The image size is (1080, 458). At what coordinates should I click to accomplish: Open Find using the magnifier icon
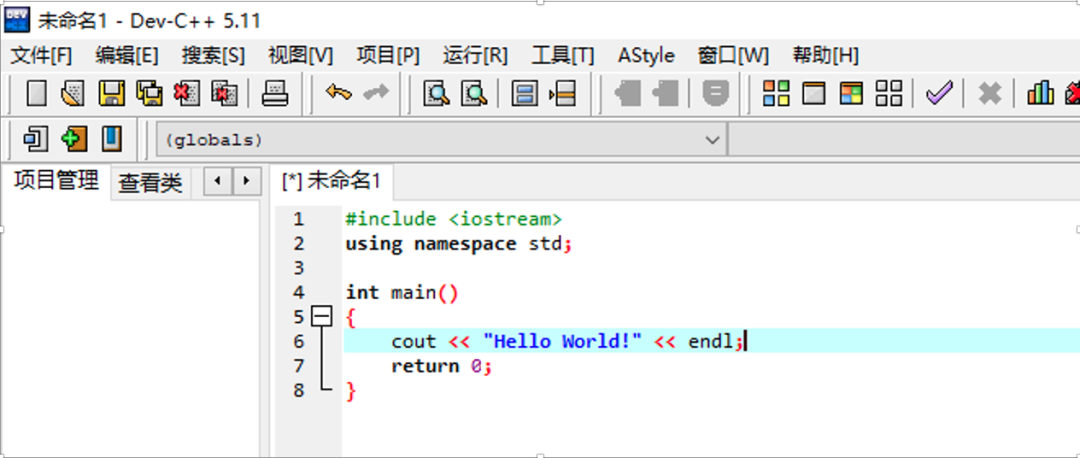[x=436, y=93]
